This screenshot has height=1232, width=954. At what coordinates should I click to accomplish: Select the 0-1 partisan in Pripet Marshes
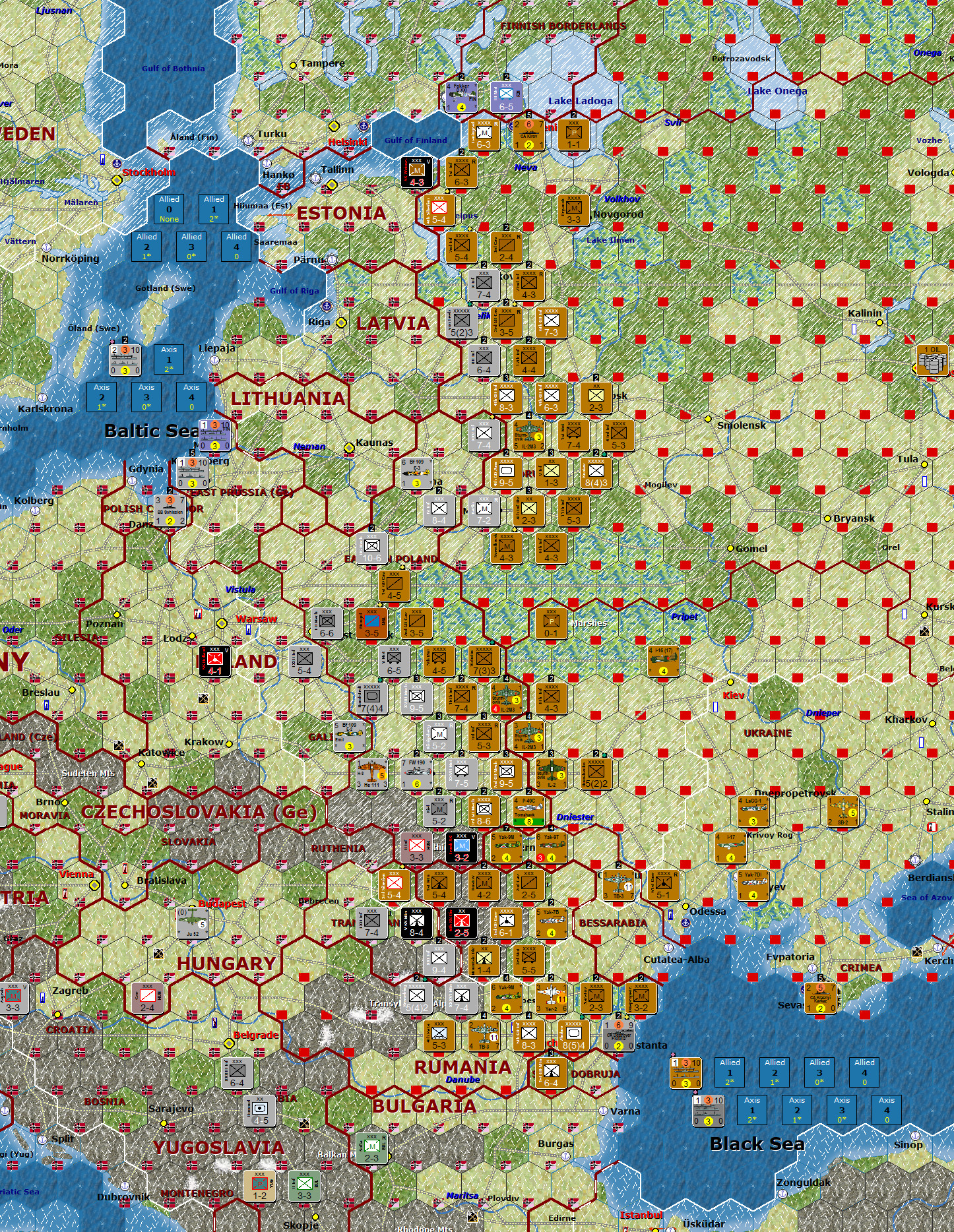551,623
